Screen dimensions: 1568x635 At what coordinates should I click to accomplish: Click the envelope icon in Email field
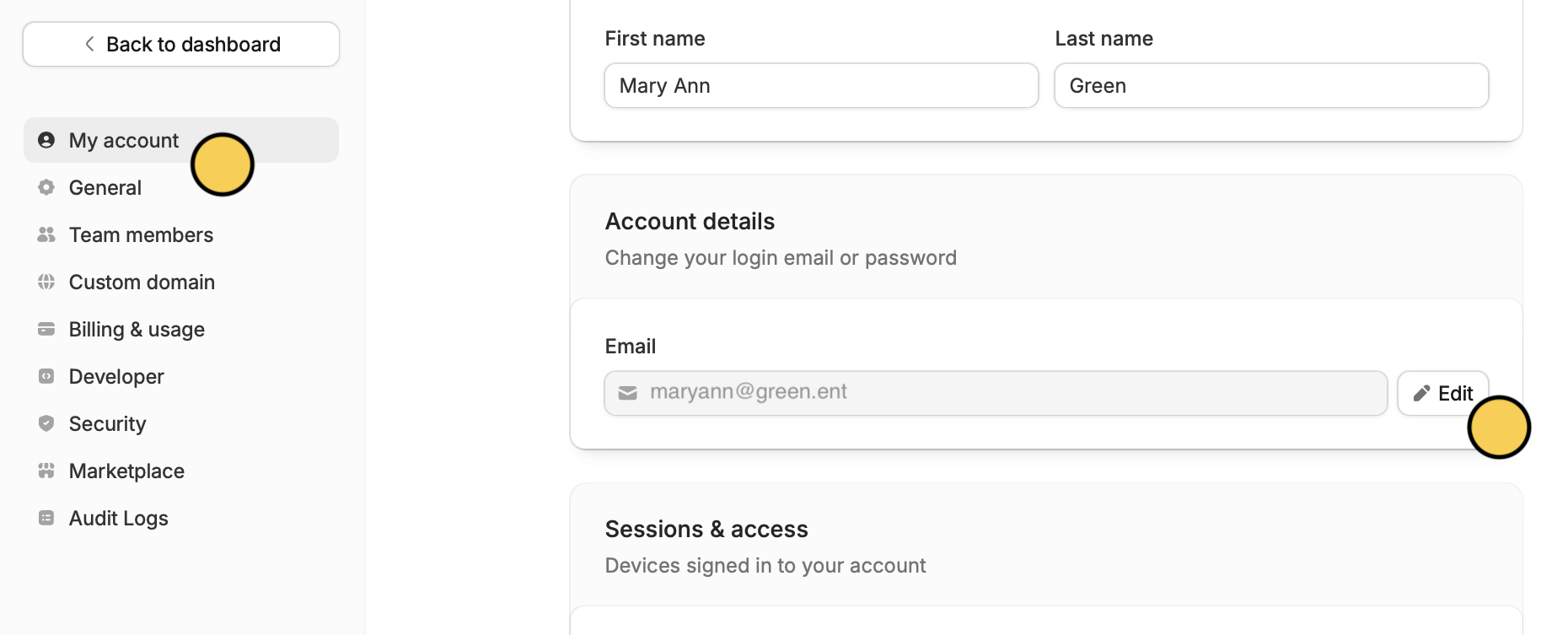click(x=628, y=393)
